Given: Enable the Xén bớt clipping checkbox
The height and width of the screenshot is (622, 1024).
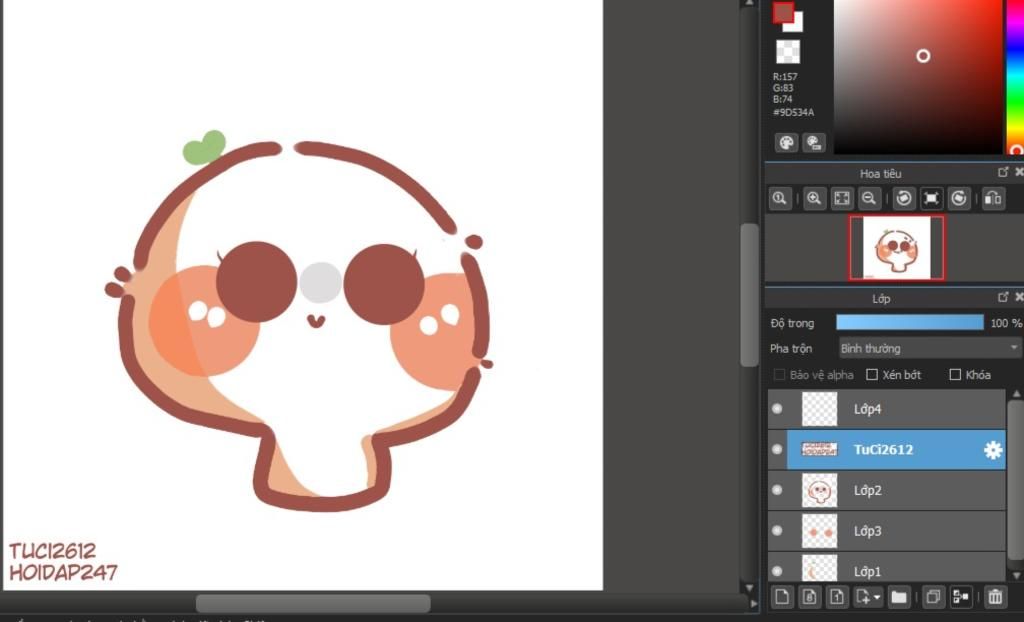Looking at the screenshot, I should tap(872, 374).
